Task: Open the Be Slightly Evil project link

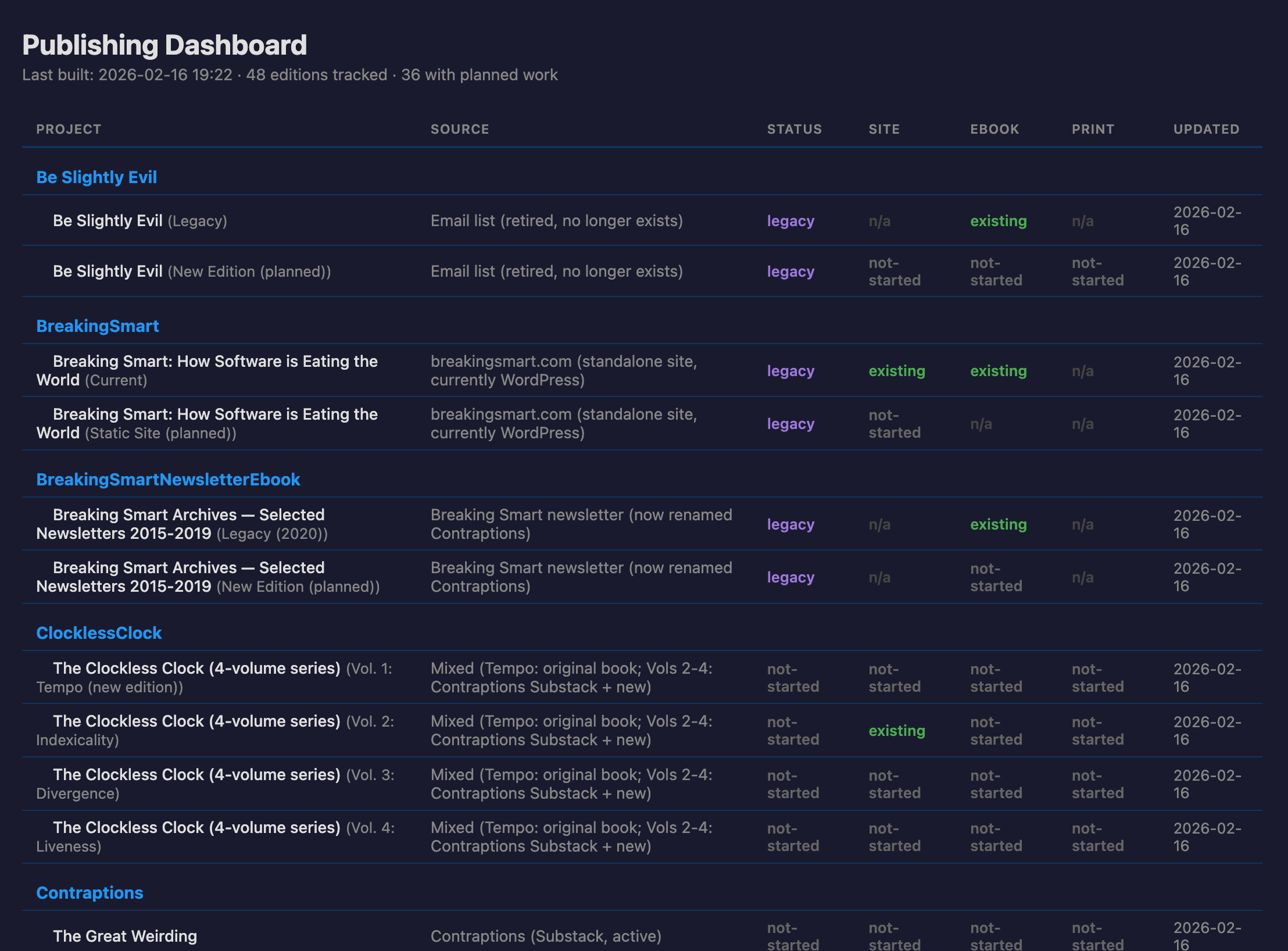Action: [96, 177]
